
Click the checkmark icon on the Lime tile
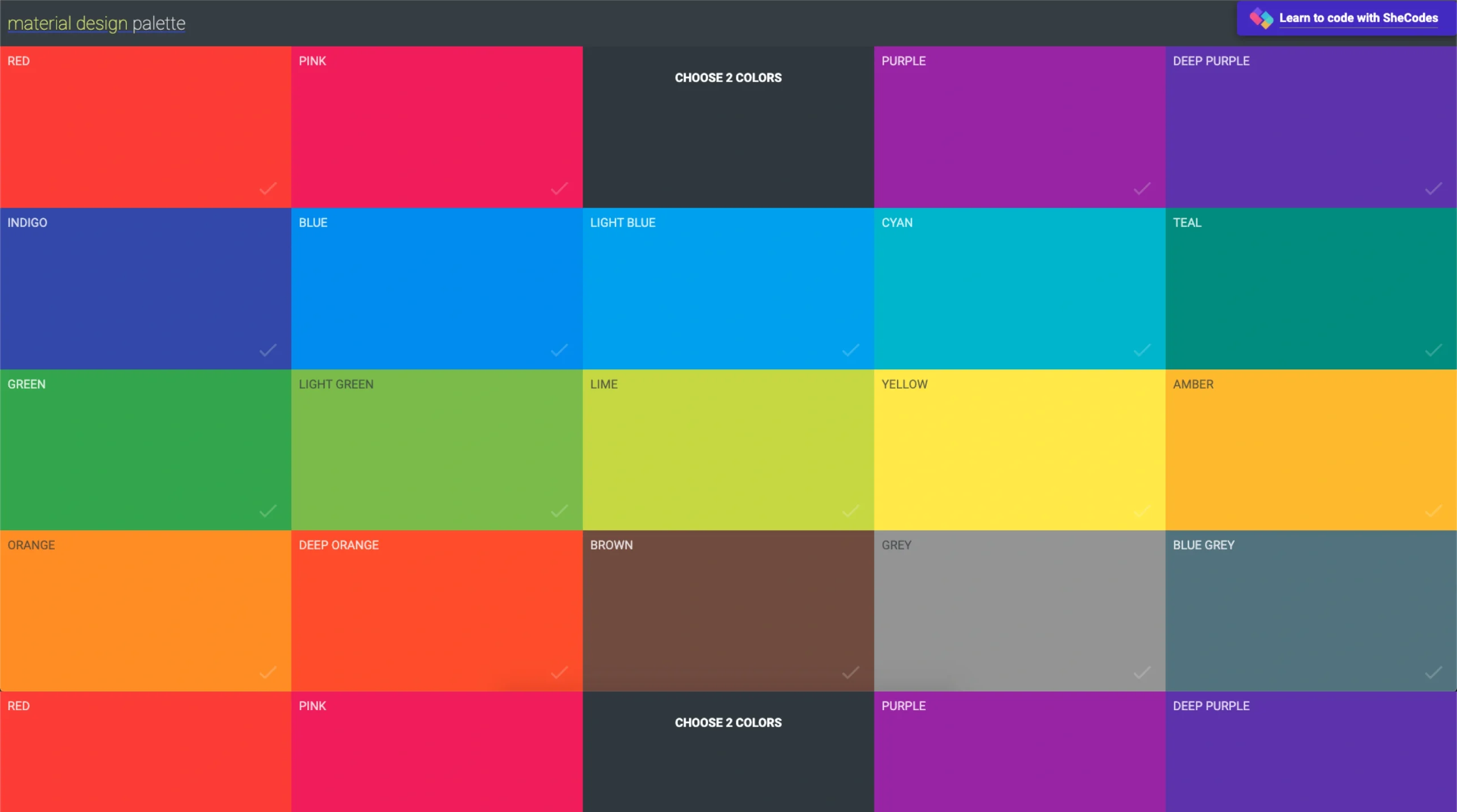point(851,511)
